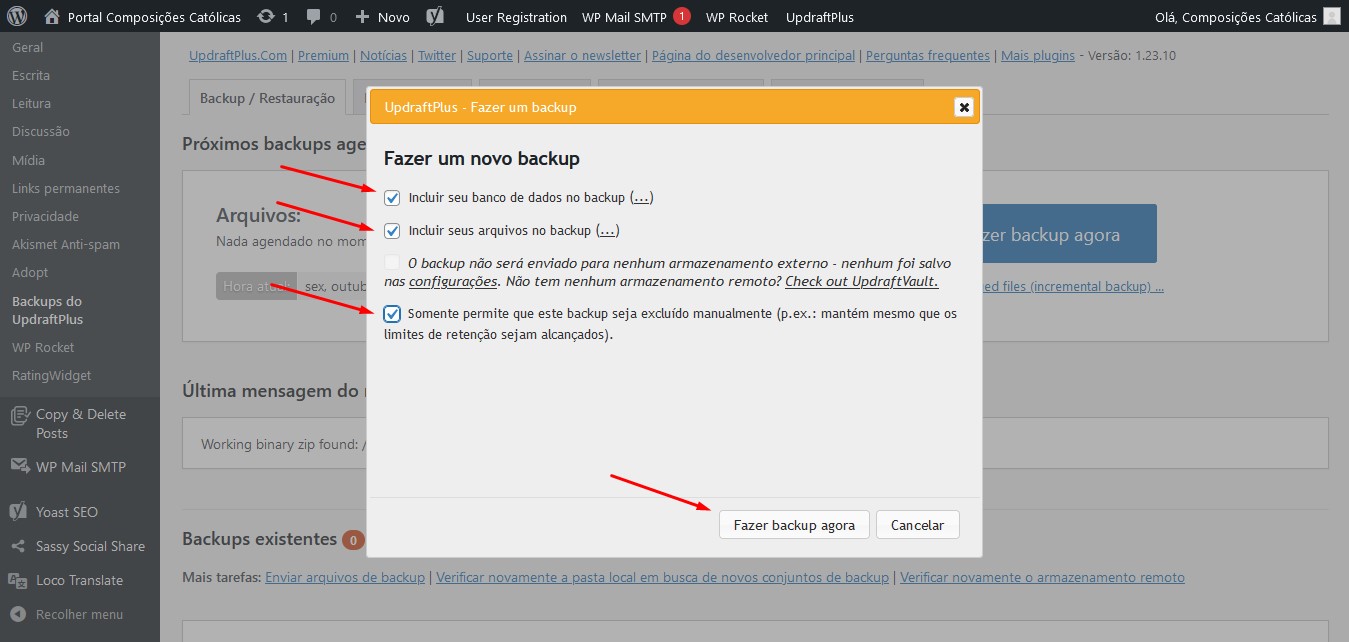Open Mais plugins link

[1038, 56]
